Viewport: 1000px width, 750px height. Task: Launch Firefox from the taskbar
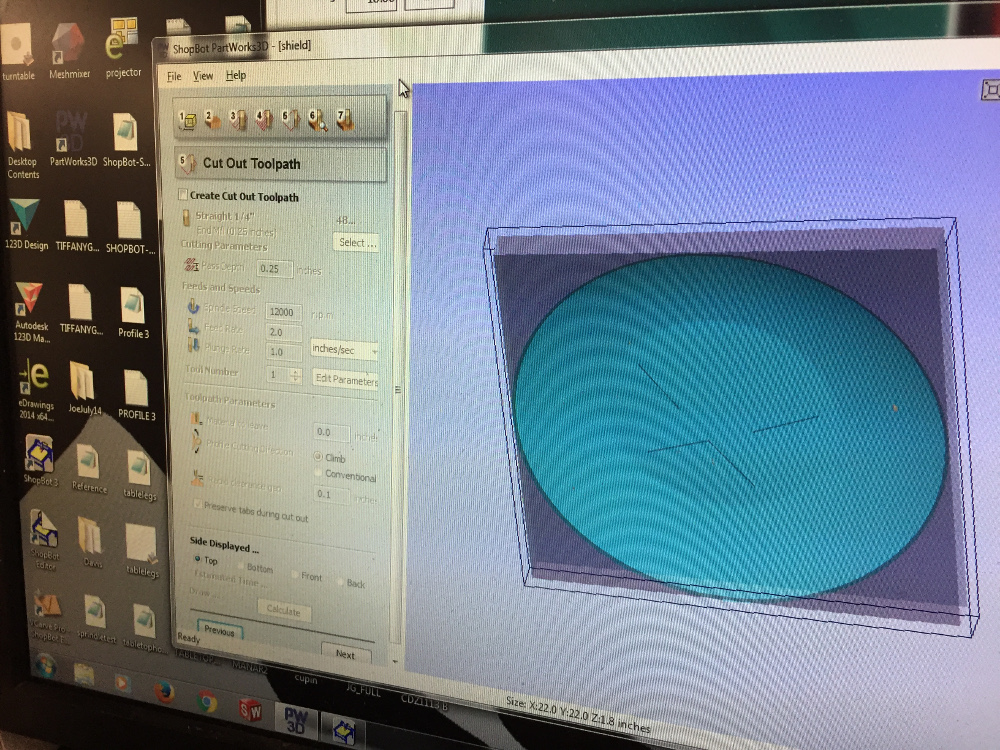click(x=165, y=691)
